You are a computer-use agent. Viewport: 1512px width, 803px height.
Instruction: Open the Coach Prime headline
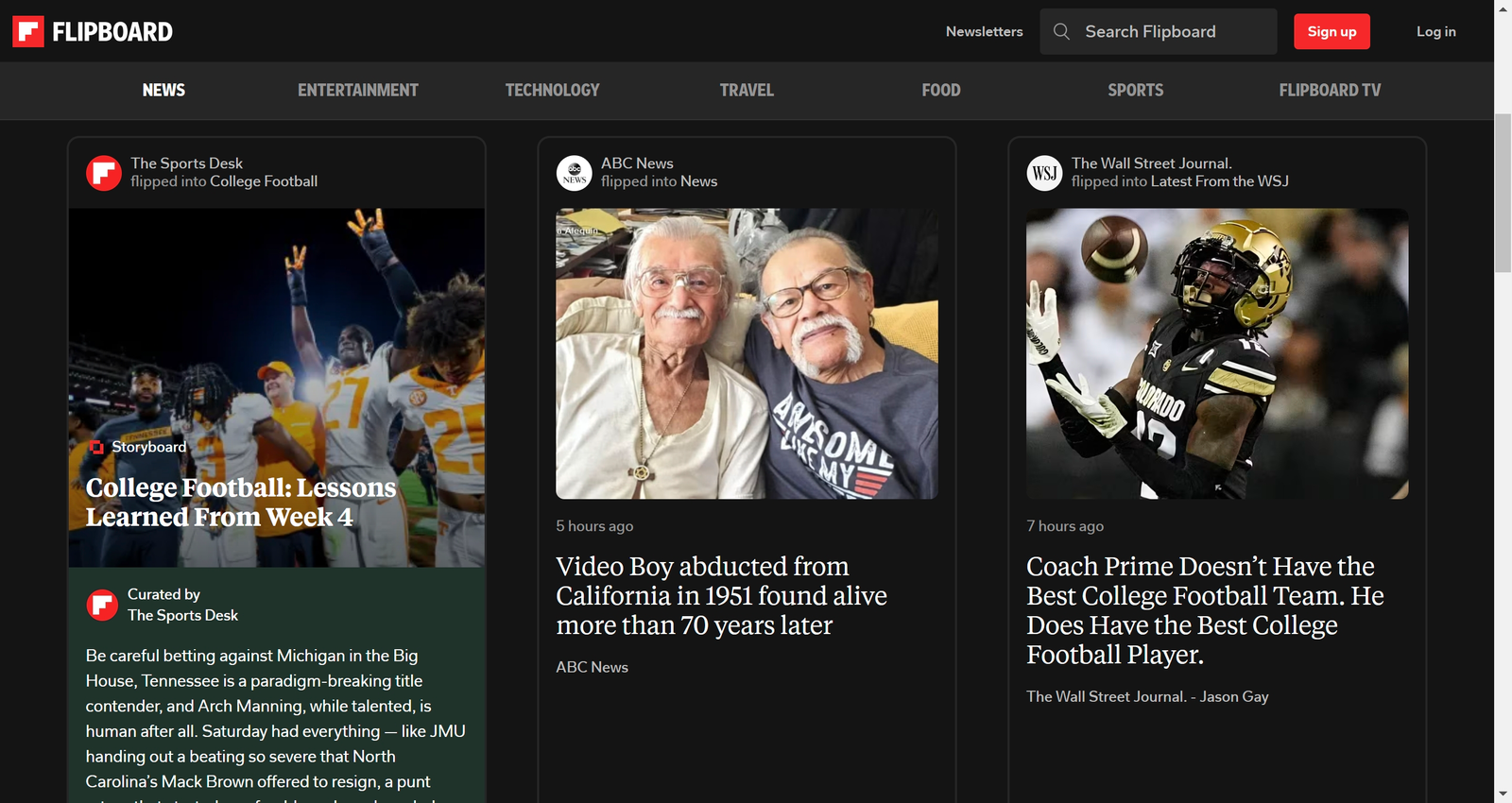pos(1205,610)
